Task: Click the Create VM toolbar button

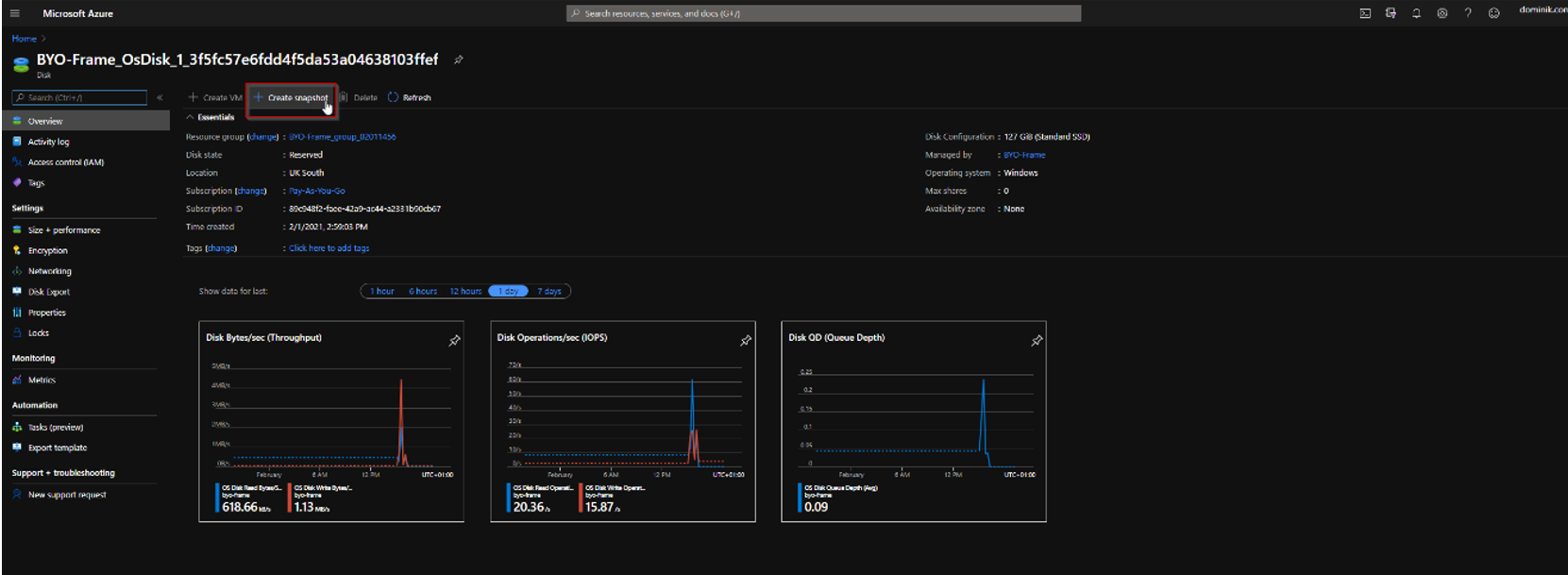Action: [215, 97]
